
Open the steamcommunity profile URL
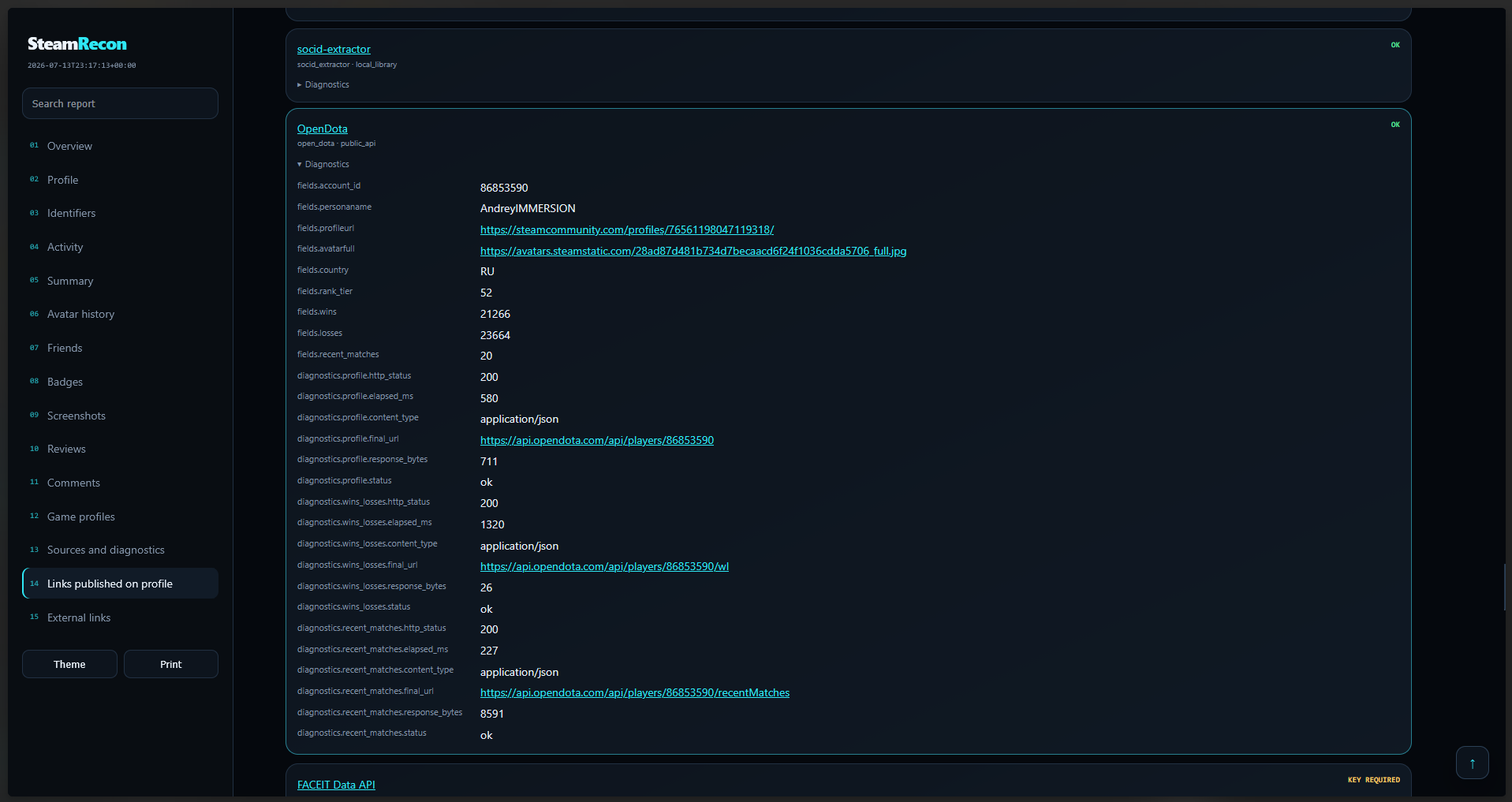click(627, 229)
